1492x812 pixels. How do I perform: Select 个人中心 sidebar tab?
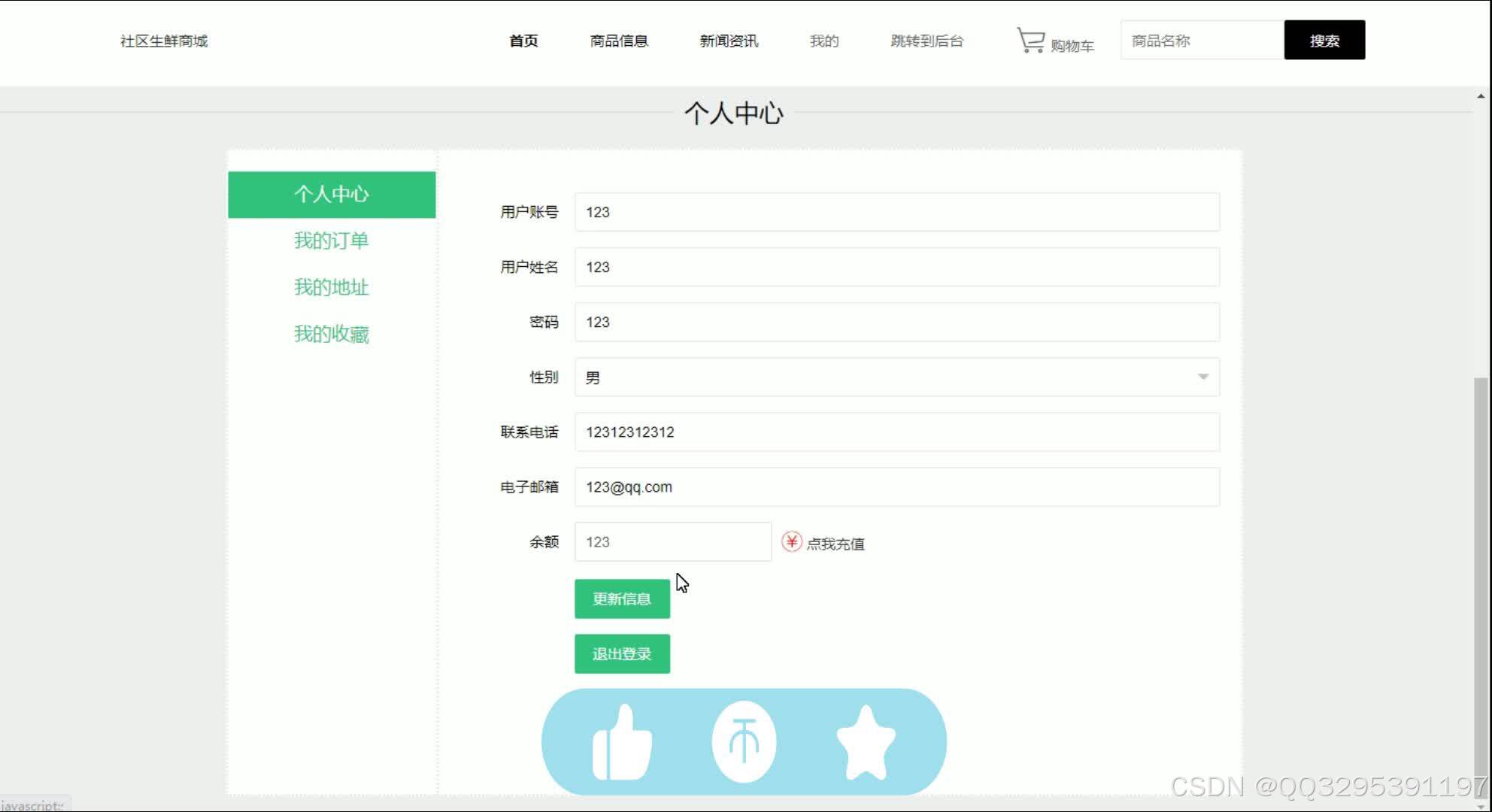point(332,195)
